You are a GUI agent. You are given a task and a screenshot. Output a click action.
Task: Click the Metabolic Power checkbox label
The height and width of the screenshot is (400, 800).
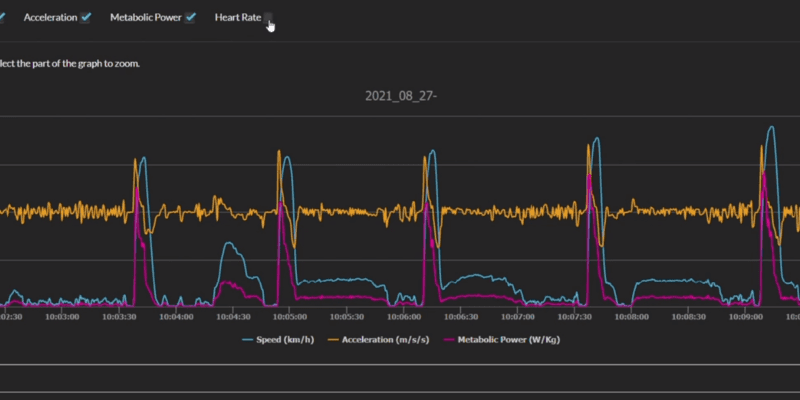point(145,18)
